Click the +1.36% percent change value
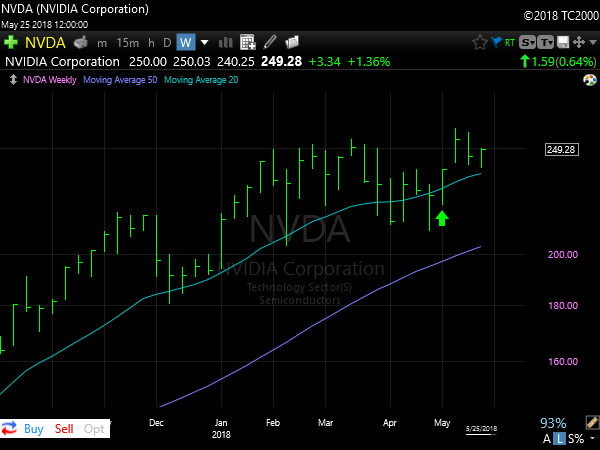 pyautogui.click(x=368, y=62)
